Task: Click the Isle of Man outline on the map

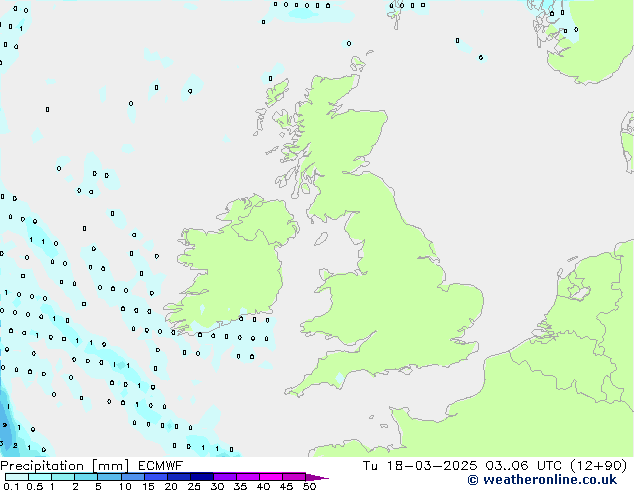Action: [x=321, y=239]
